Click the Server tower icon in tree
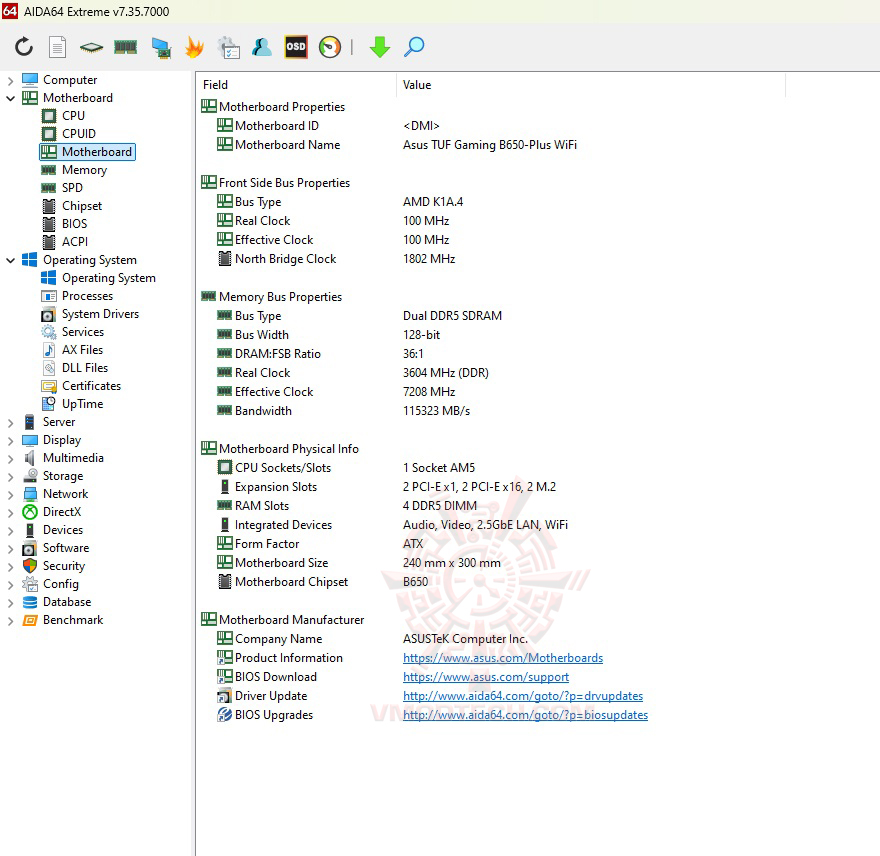Viewport: 880px width, 856px height. coord(30,422)
